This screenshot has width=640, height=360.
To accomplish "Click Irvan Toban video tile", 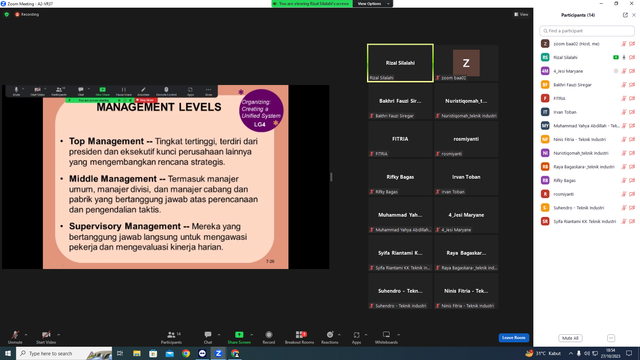I will [x=466, y=177].
